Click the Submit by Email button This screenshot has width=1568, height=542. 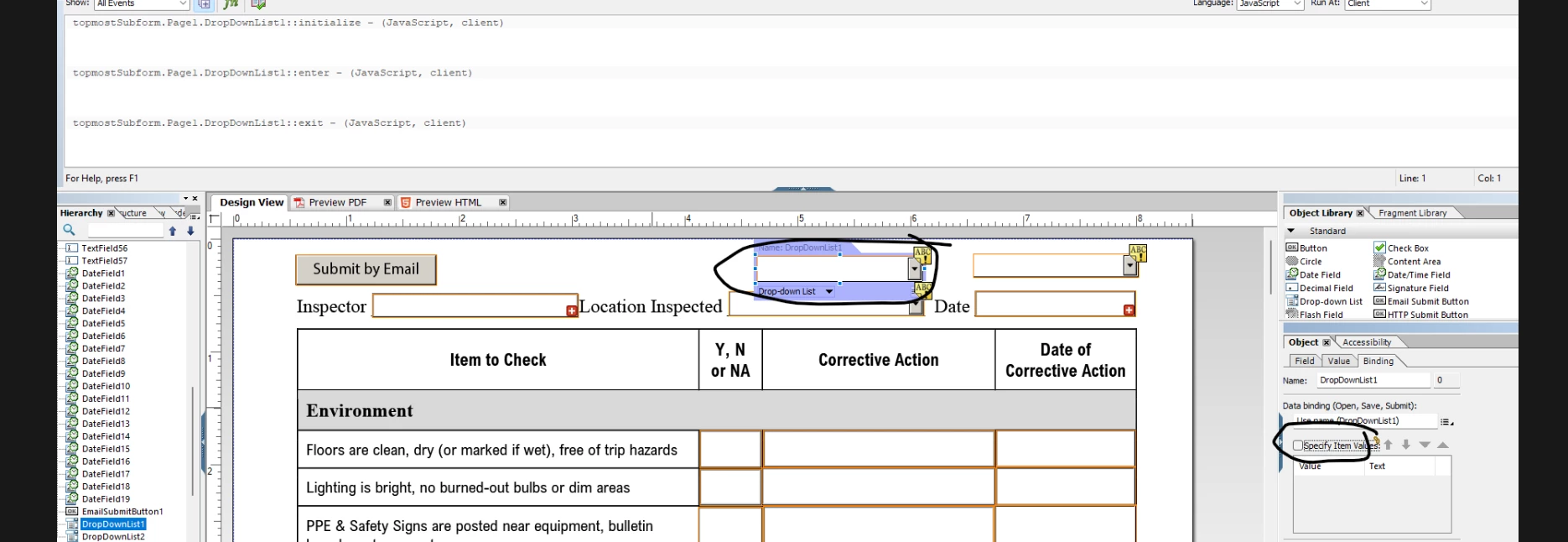[366, 269]
